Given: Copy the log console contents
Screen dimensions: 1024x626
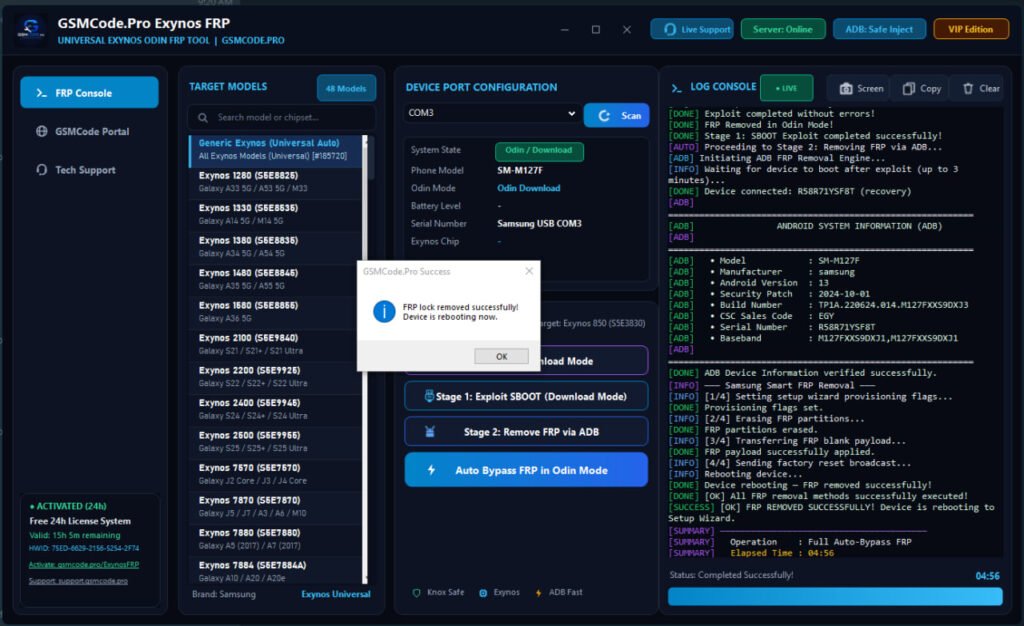Looking at the screenshot, I should tap(921, 88).
